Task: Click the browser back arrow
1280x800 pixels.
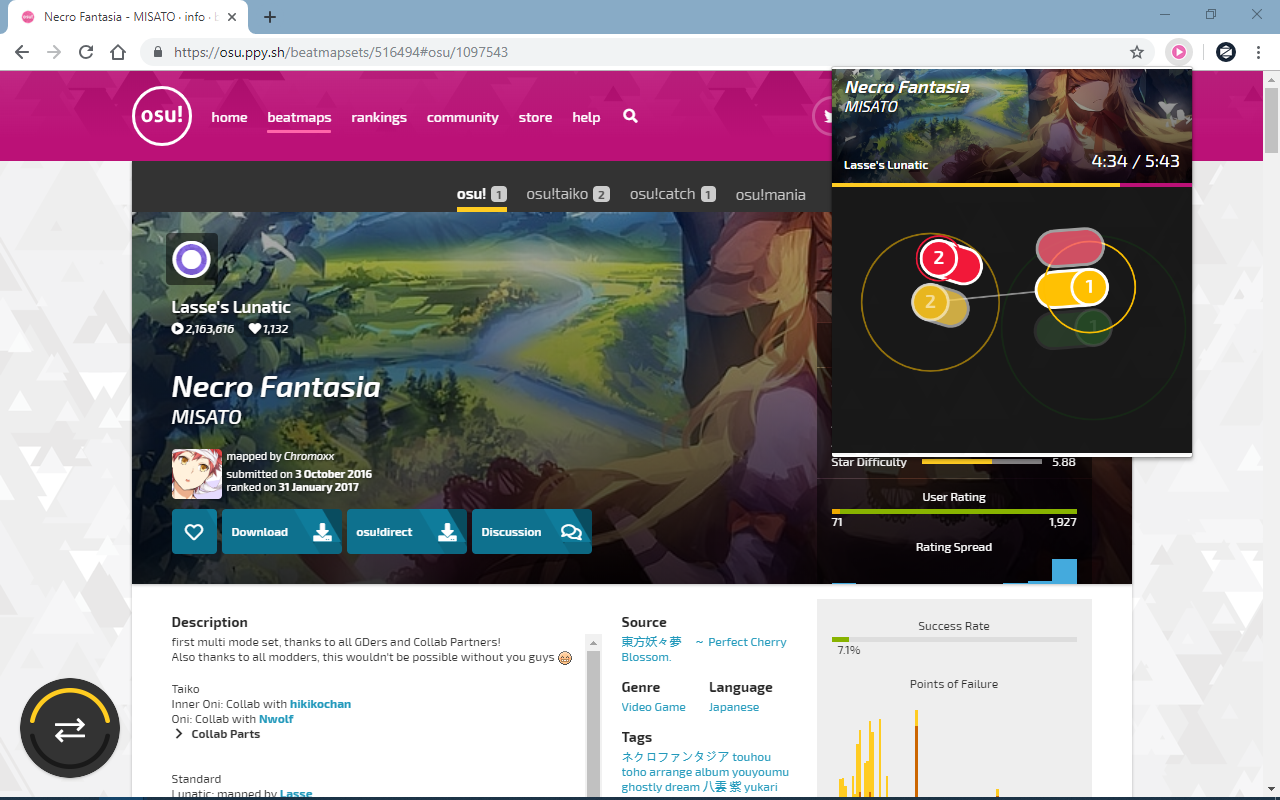Action: pos(22,52)
